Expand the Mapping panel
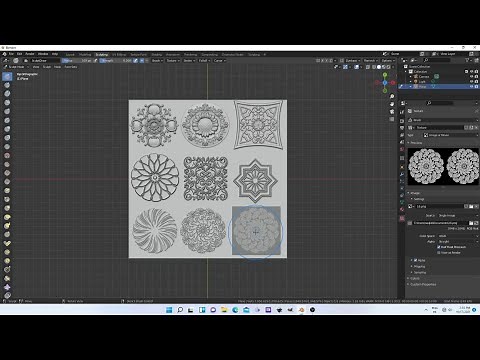This screenshot has width=480, height=360. [419, 266]
